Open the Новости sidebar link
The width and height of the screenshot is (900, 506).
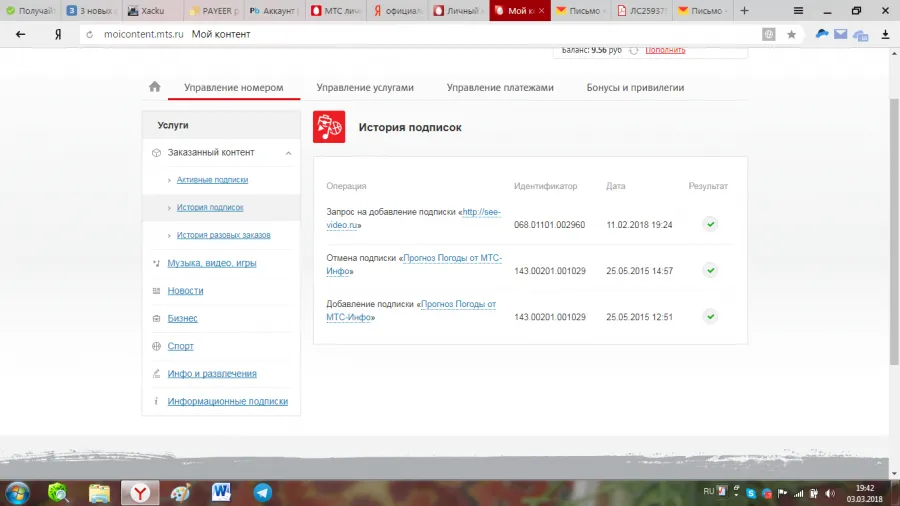coord(185,290)
